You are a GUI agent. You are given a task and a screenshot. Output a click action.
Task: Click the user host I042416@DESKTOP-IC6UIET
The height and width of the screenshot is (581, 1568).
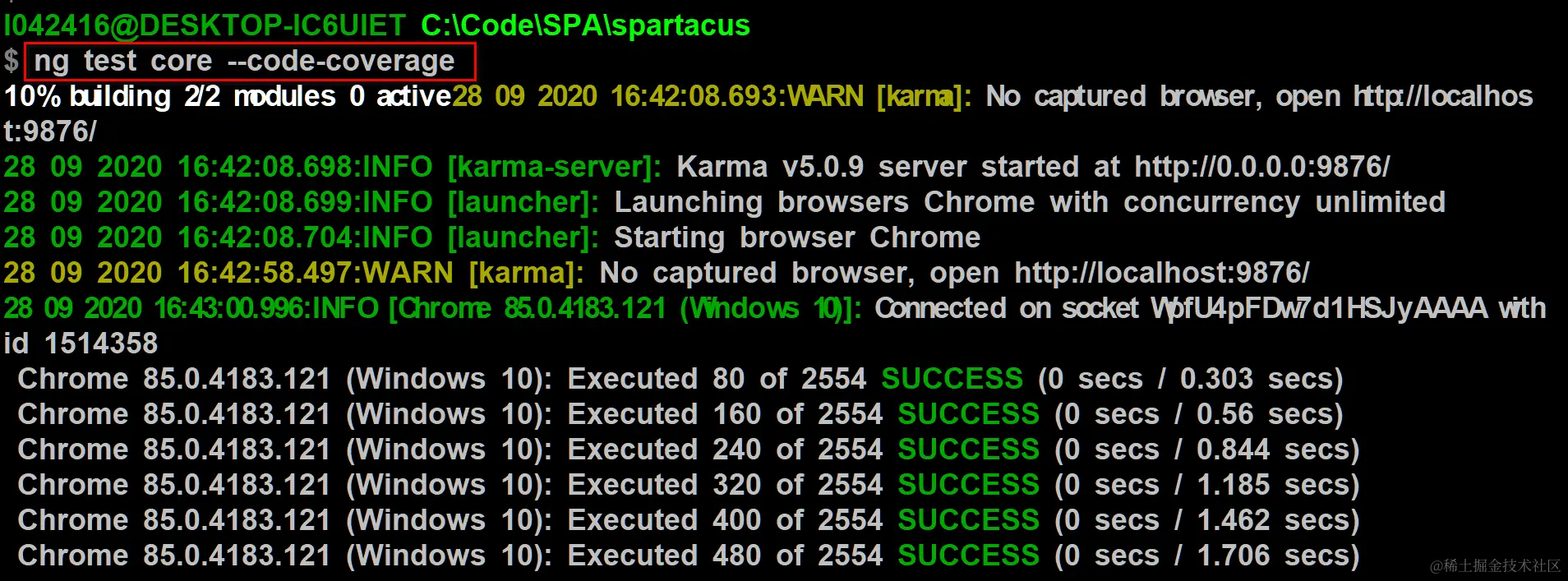pos(205,25)
